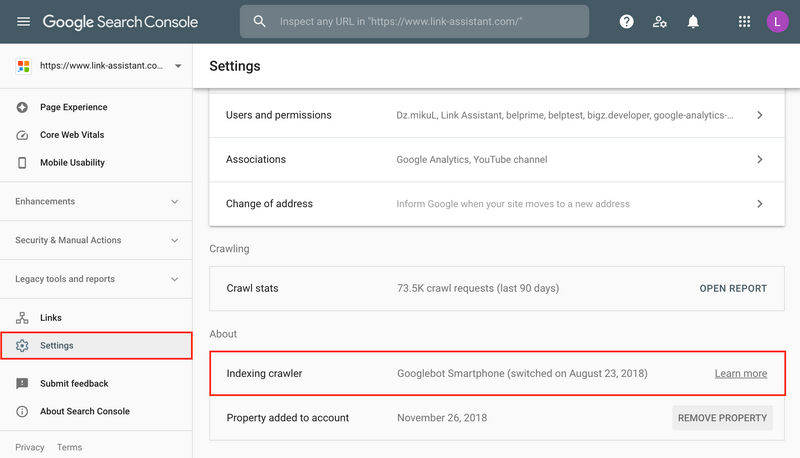Screen dimensions: 800x458
Task: Open the property selector dropdown arrow
Action: [x=178, y=66]
